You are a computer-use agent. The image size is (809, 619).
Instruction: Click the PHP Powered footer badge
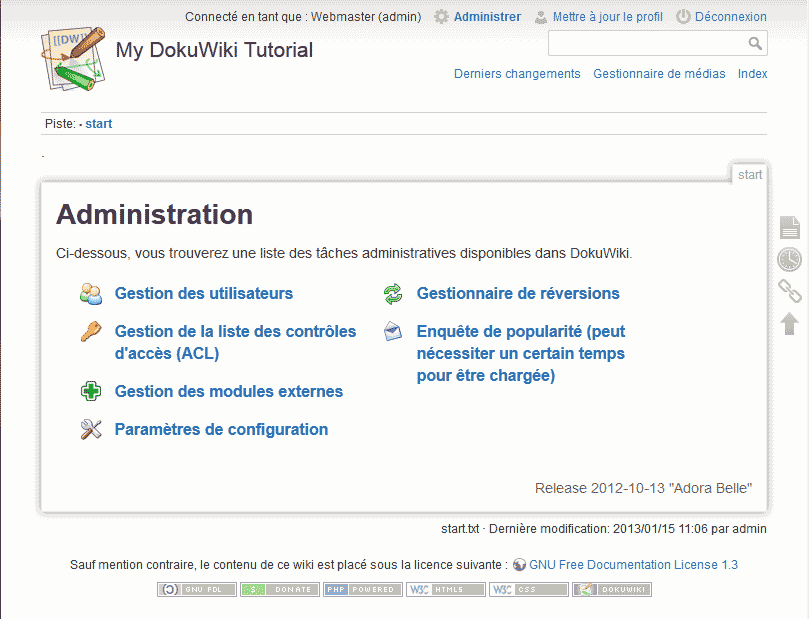(363, 589)
